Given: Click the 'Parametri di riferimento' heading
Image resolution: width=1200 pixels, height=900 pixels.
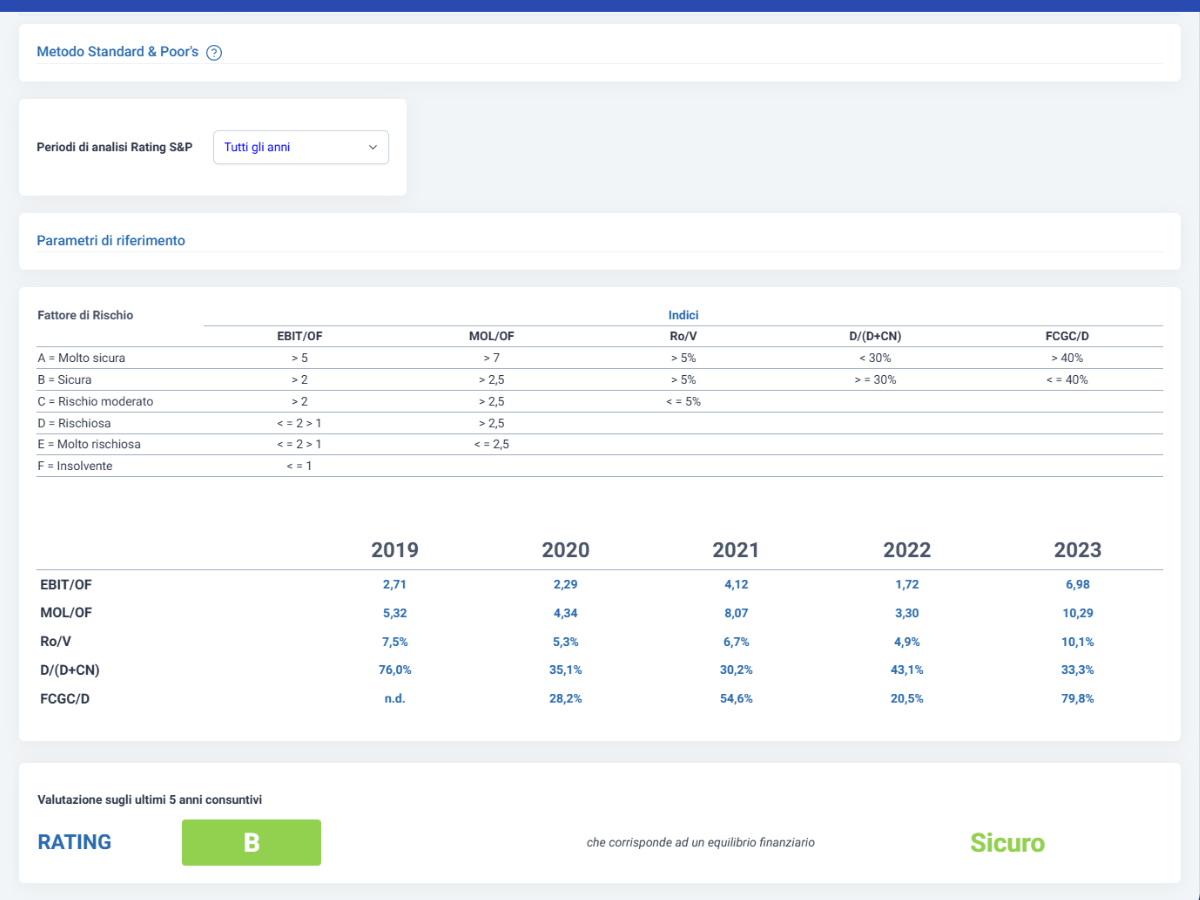Looking at the screenshot, I should (111, 241).
